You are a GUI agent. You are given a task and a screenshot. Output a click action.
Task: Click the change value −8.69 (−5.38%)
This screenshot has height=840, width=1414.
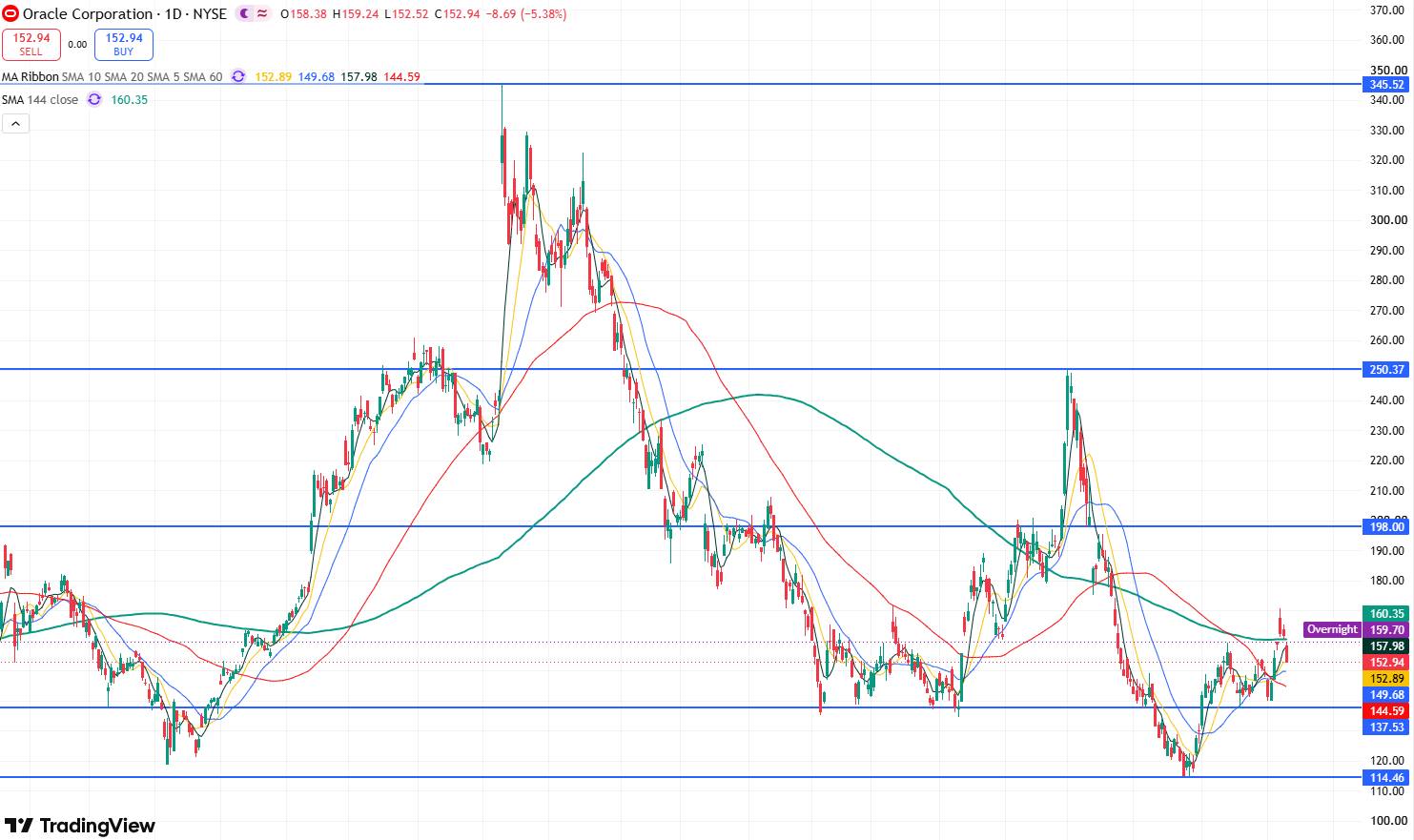coord(526,14)
